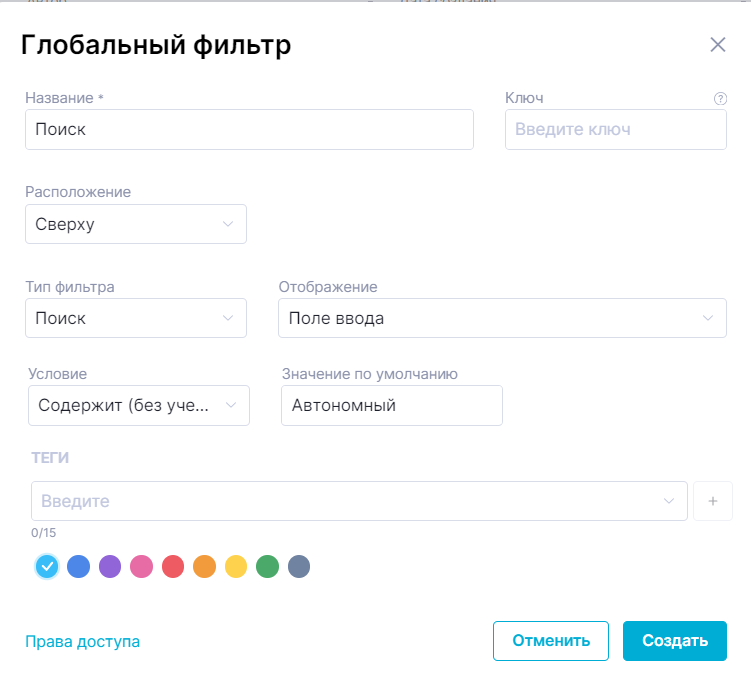This screenshot has height=677, width=751.
Task: Close the Глобальный фильтр dialog
Action: 717,44
